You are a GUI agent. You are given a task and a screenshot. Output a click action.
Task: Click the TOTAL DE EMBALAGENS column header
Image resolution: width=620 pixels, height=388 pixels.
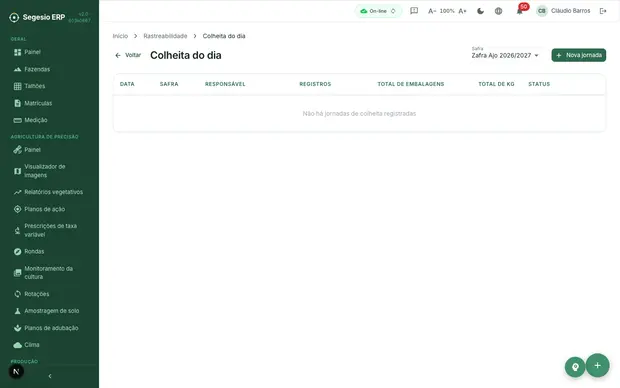(411, 84)
